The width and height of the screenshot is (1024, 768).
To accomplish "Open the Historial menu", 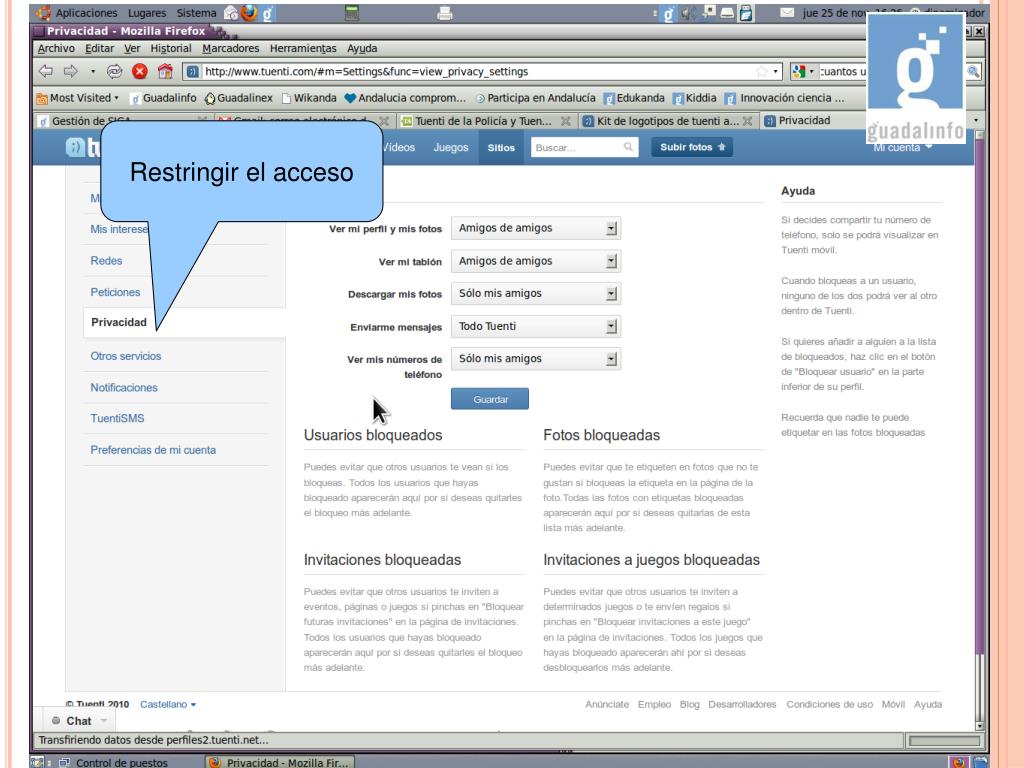I will tap(170, 48).
